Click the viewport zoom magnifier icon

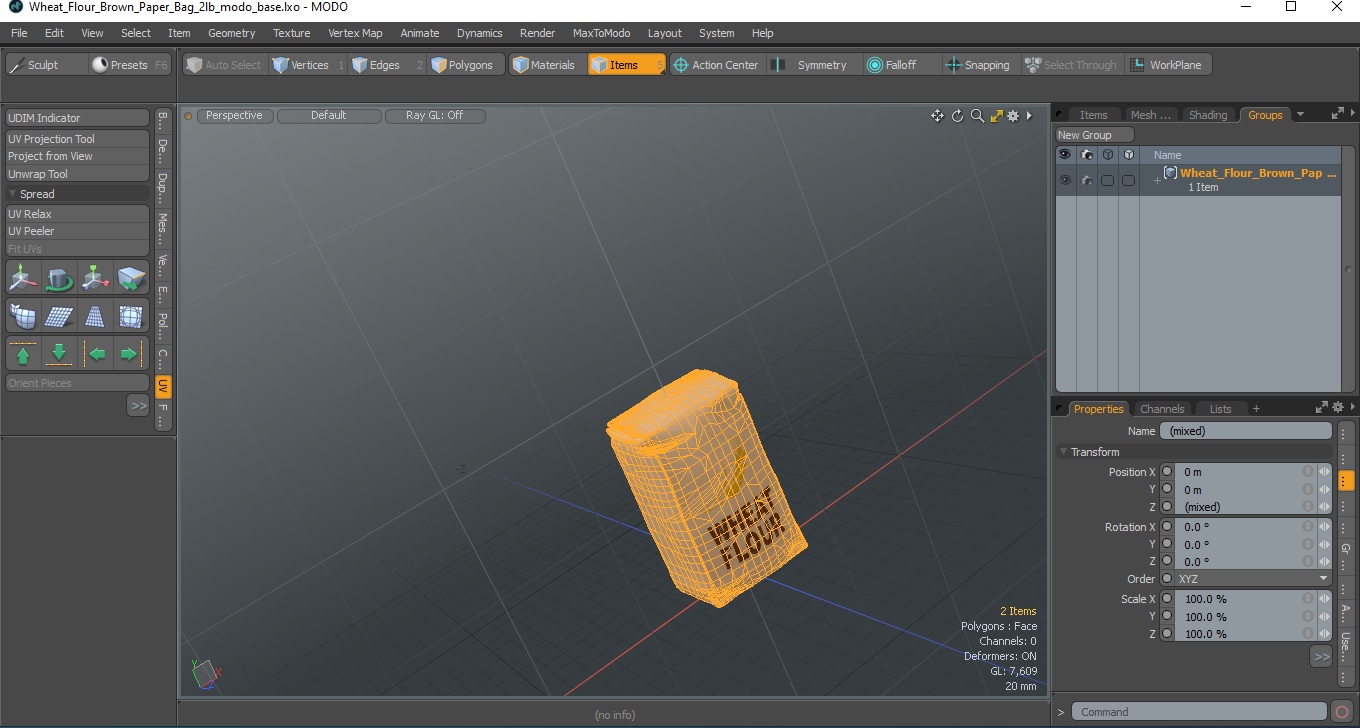(977, 116)
